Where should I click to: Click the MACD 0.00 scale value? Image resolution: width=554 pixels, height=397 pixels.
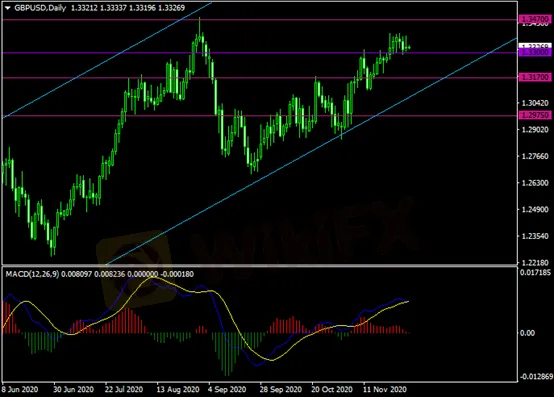pyautogui.click(x=527, y=333)
